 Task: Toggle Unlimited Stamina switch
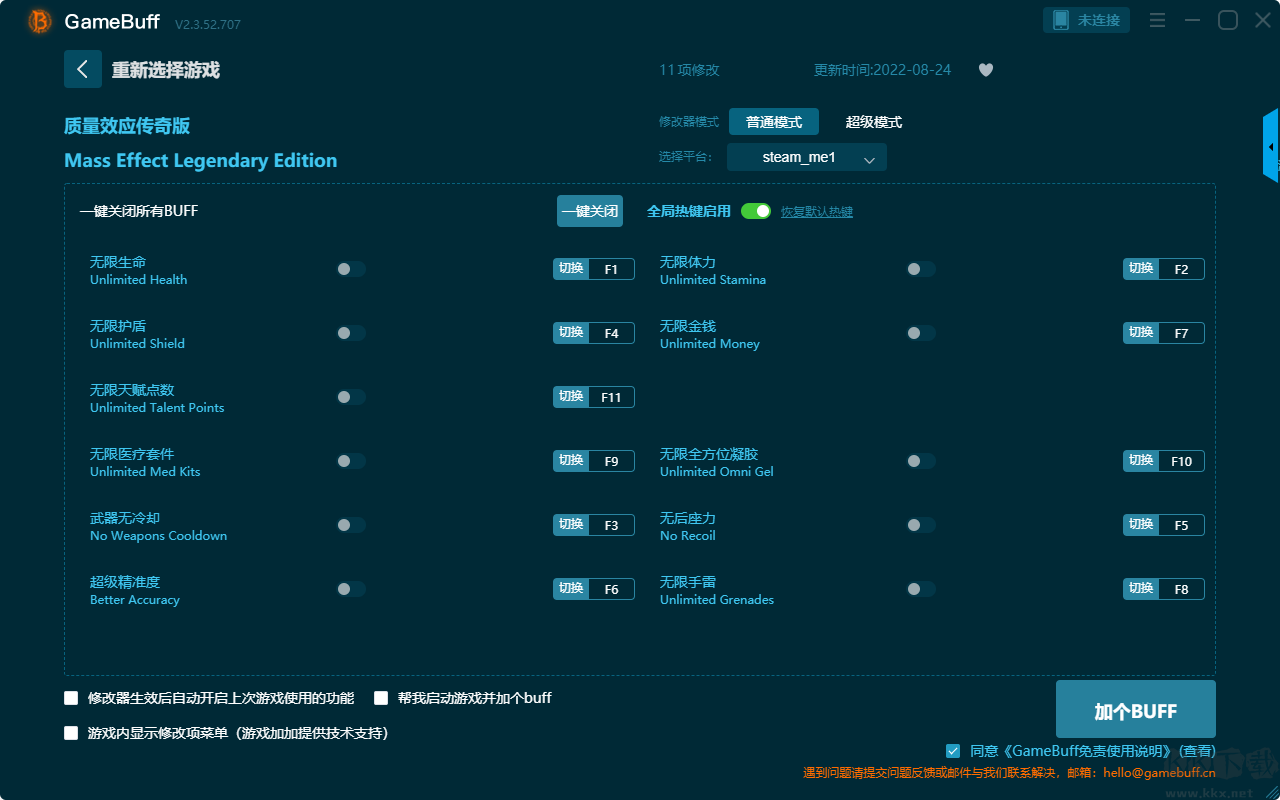point(921,269)
